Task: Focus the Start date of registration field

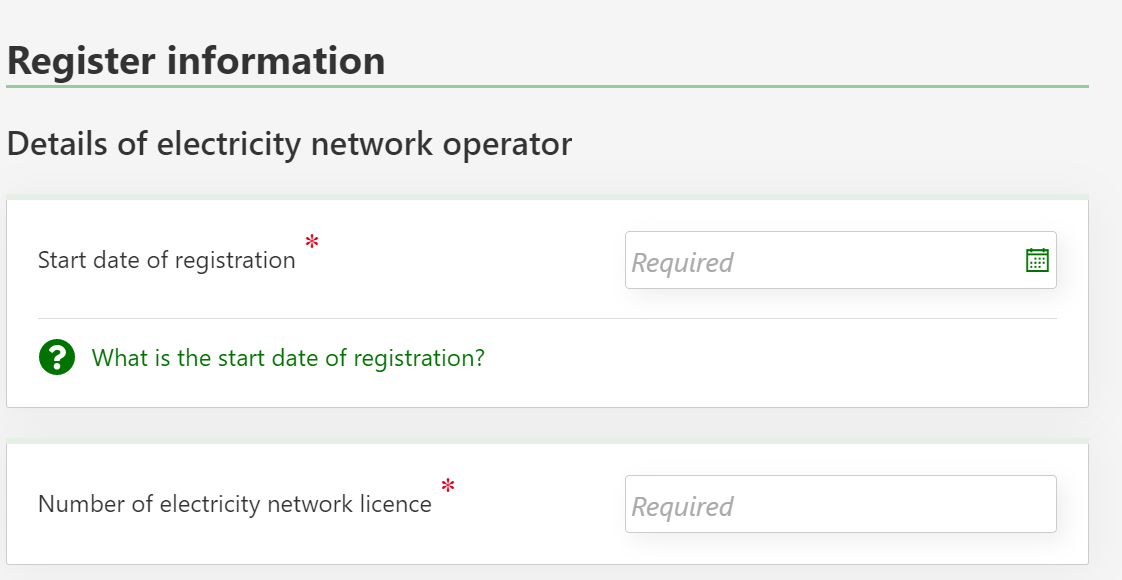Action: 820,260
